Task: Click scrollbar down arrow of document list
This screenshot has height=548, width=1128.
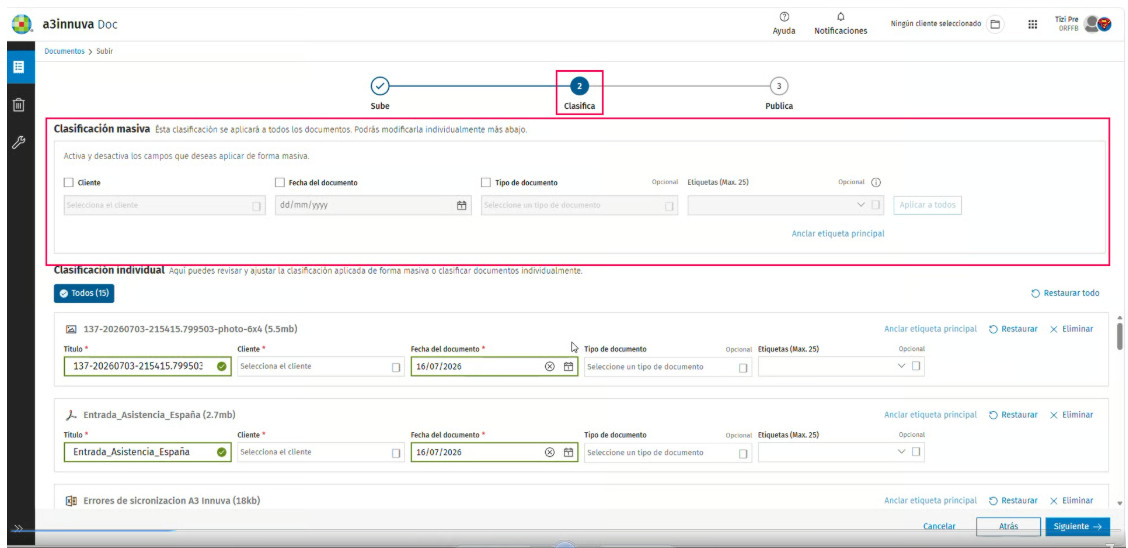Action: pyautogui.click(x=1118, y=503)
